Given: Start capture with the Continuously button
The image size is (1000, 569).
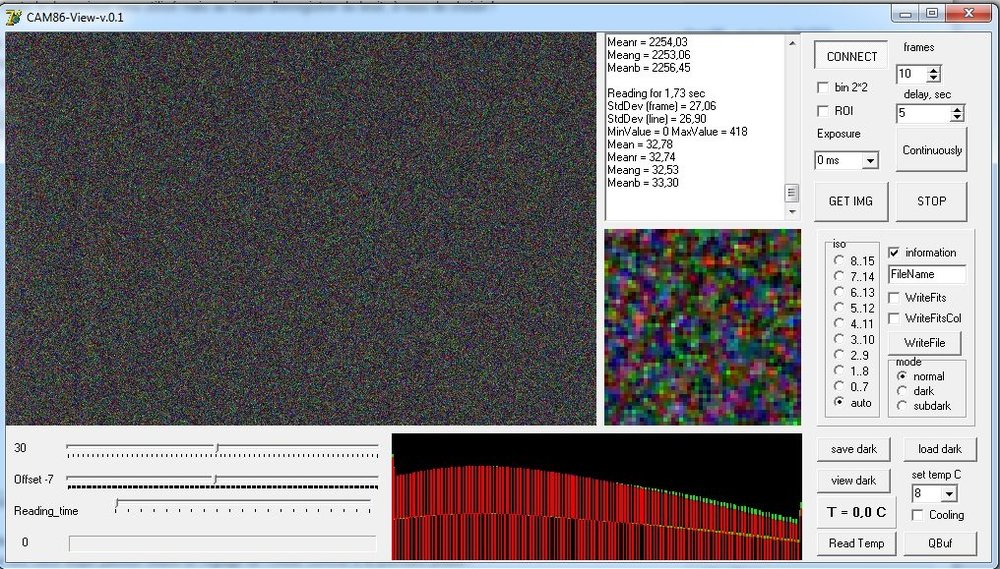Looking at the screenshot, I should pos(931,150).
